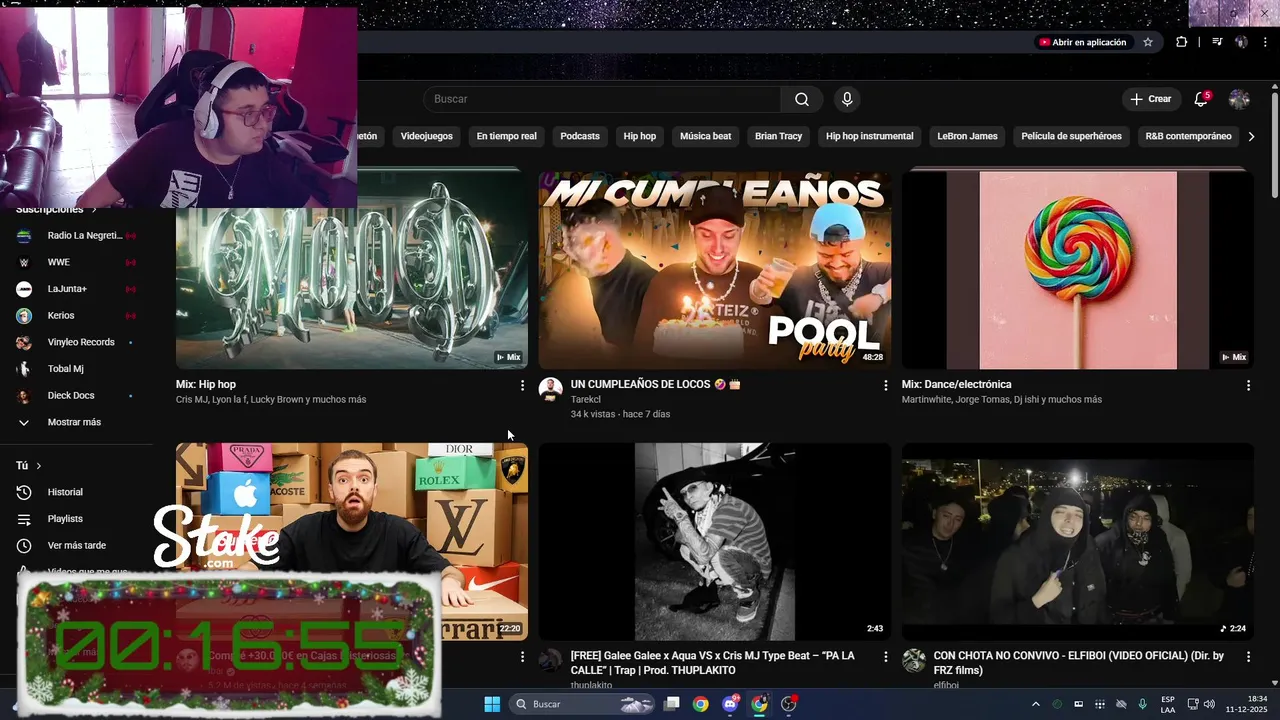Open Ver más tarde in the sidebar
The height and width of the screenshot is (720, 1280).
coord(76,545)
